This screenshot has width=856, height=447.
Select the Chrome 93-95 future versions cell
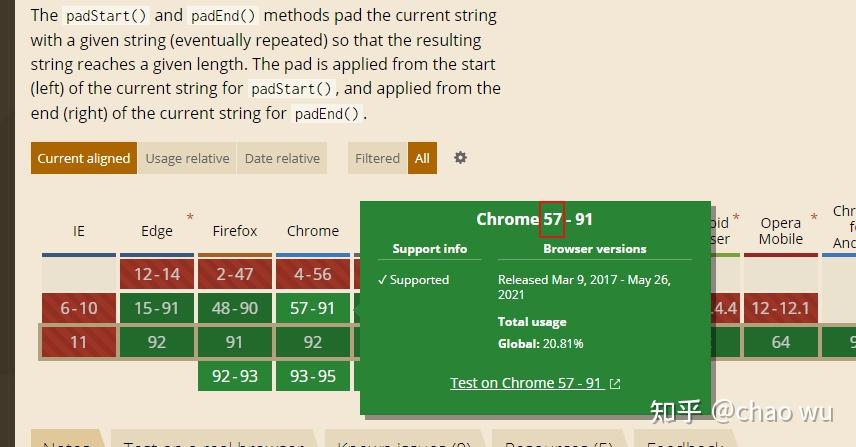tap(313, 376)
